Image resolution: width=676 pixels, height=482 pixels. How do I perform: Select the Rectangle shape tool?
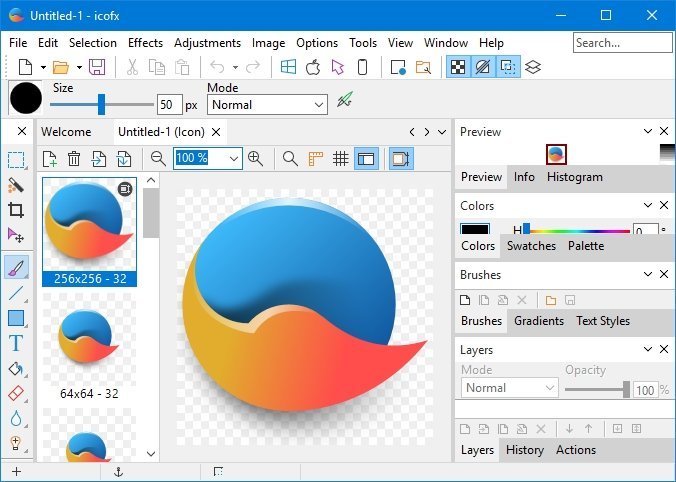(x=16, y=319)
